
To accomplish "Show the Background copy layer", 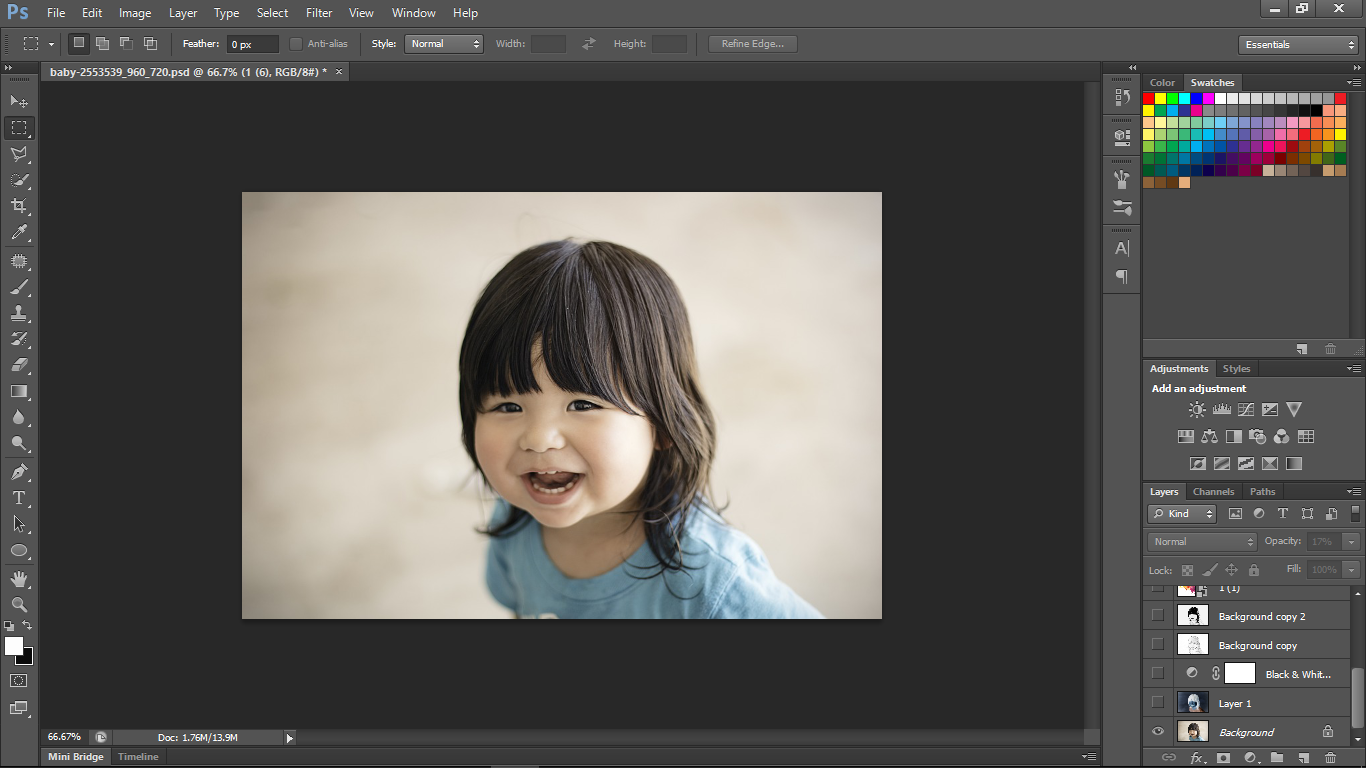I will click(x=1158, y=644).
